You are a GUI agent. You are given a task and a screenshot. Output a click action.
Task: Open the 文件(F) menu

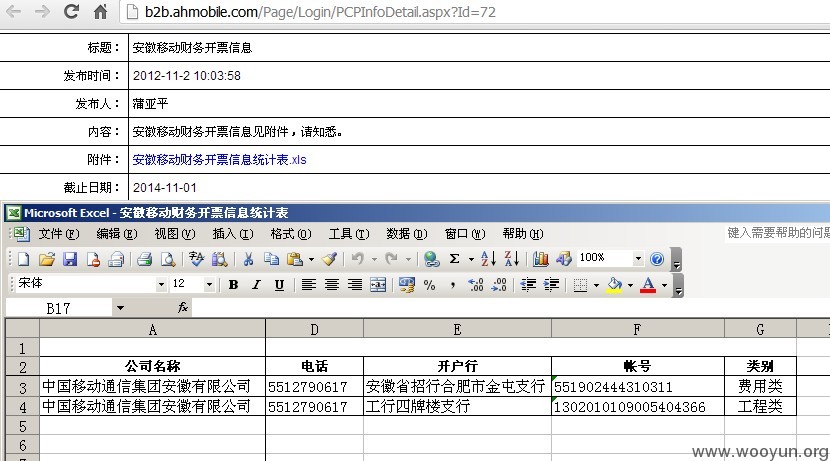[x=59, y=233]
